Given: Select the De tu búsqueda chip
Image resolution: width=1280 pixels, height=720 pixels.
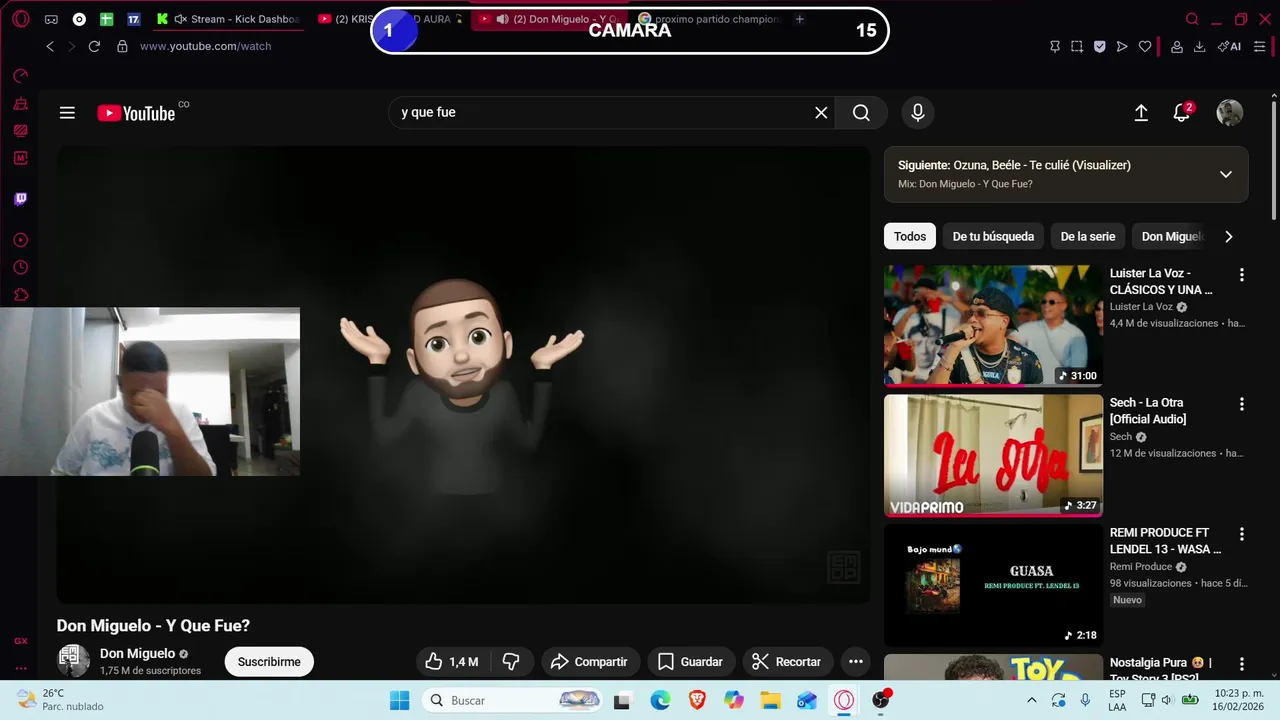Looking at the screenshot, I should (x=993, y=237).
